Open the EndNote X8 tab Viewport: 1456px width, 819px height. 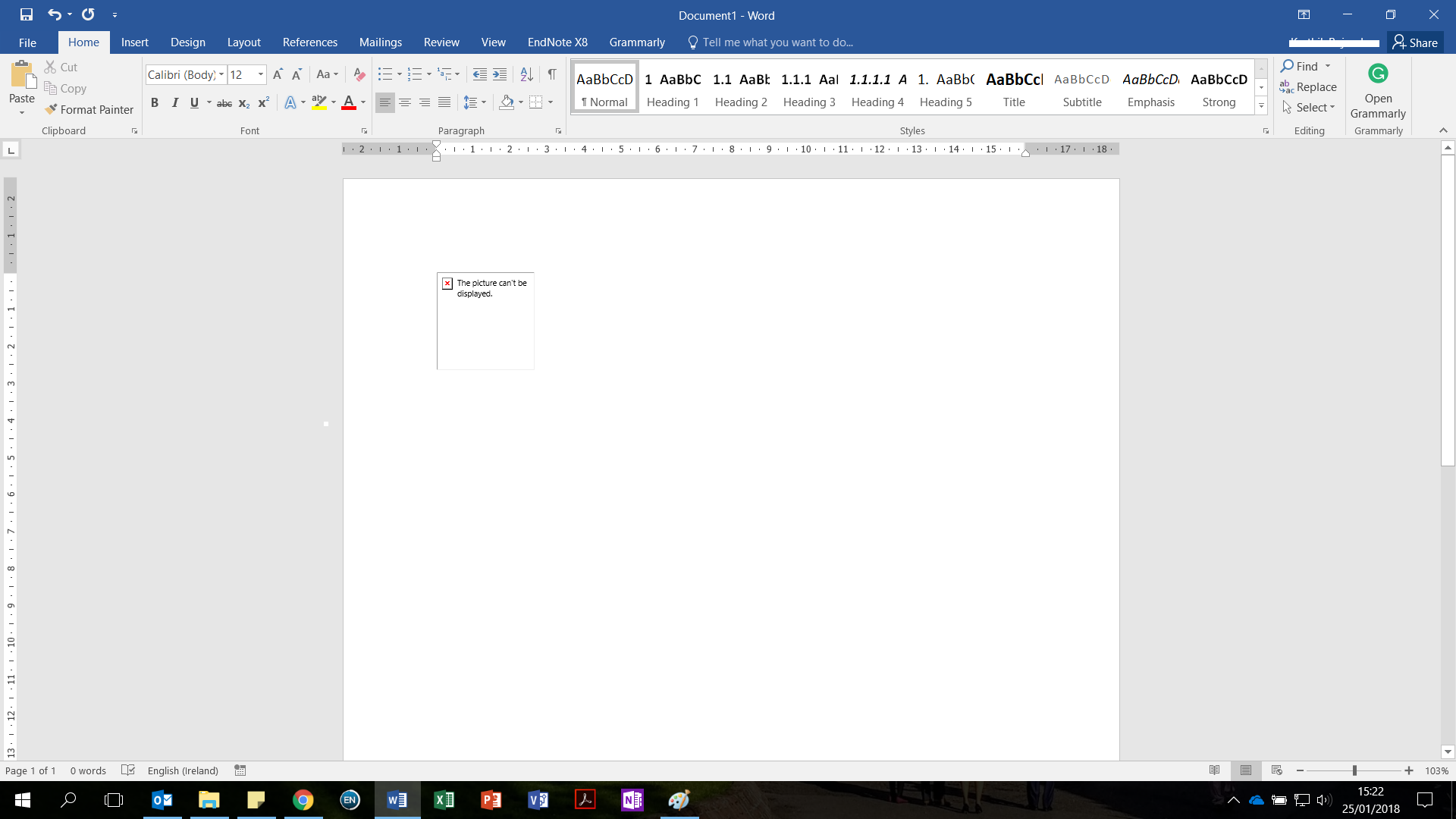click(x=557, y=42)
